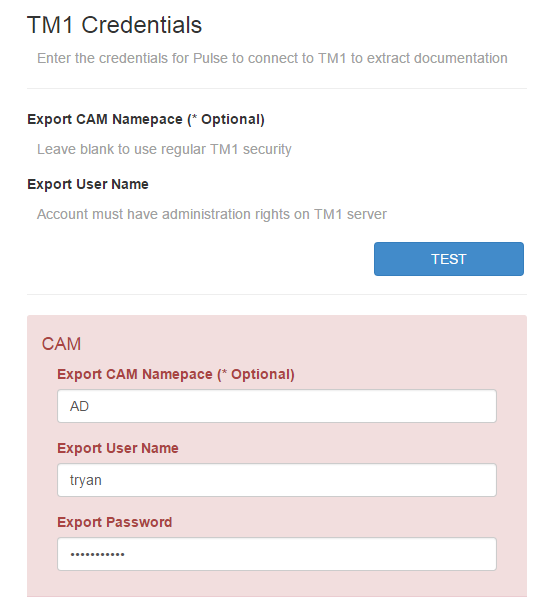Click the Export Password label
The height and width of the screenshot is (608, 545).
coord(114,522)
